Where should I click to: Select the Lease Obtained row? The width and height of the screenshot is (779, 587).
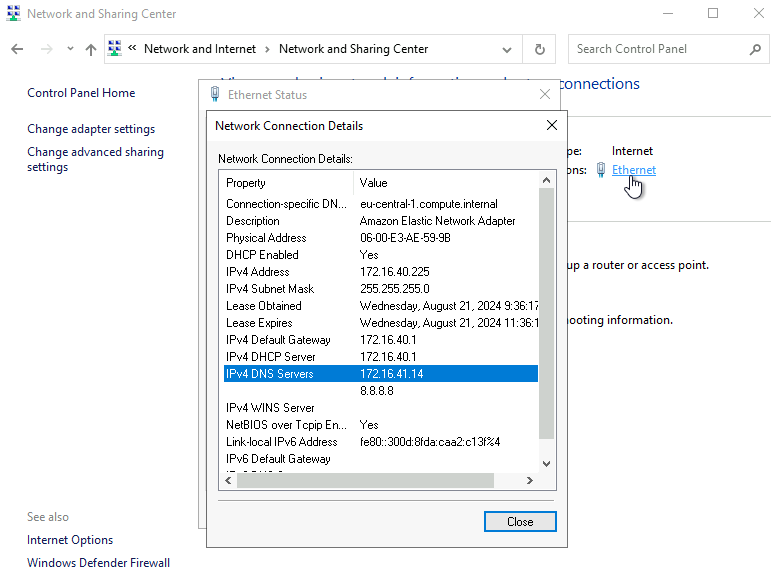[x=381, y=306]
